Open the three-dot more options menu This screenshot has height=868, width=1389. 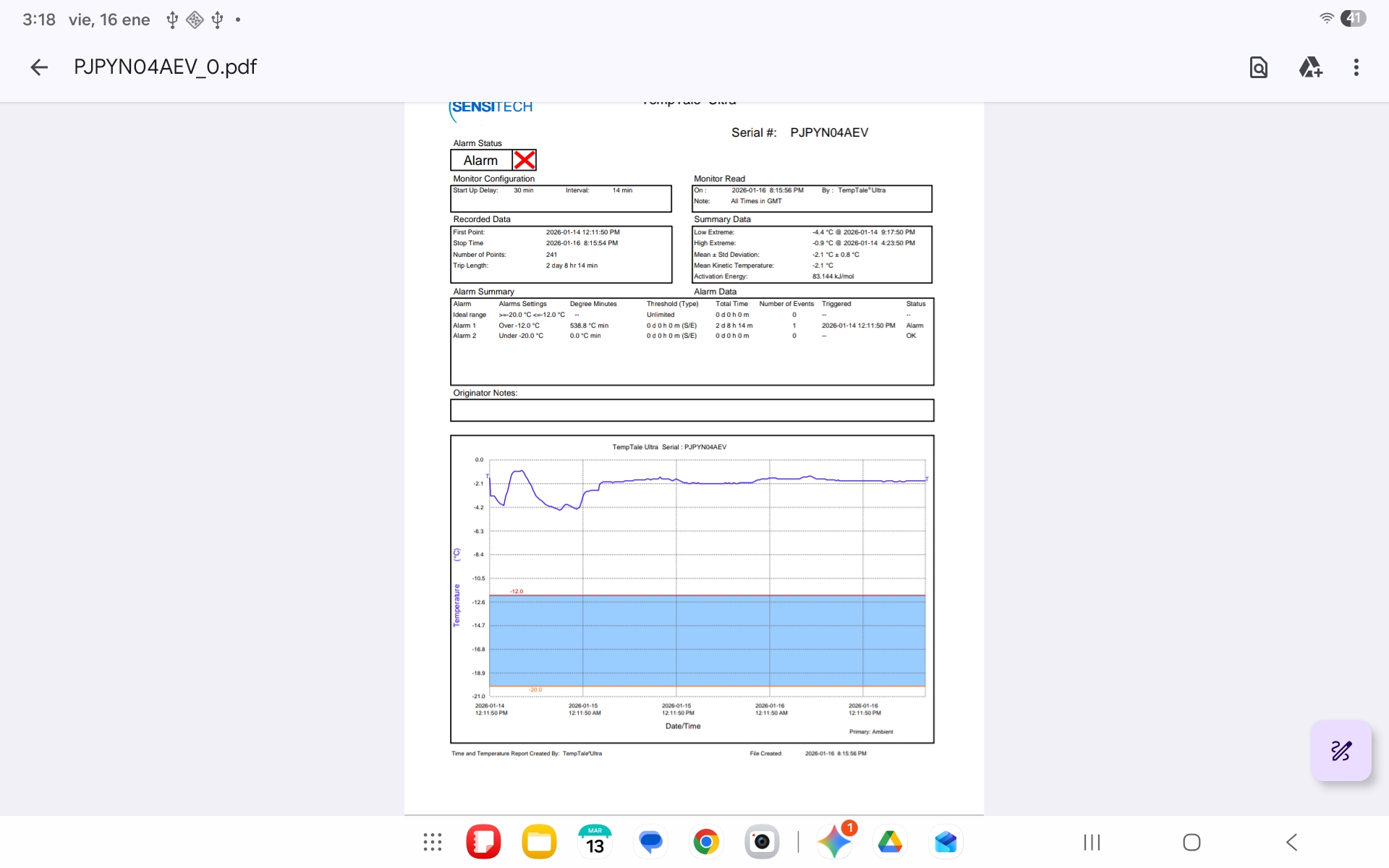[1356, 67]
